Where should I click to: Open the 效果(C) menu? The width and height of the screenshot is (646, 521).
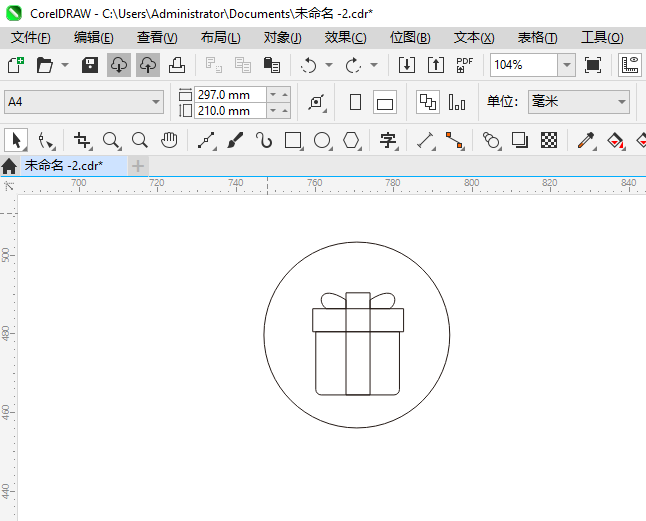[x=345, y=37]
